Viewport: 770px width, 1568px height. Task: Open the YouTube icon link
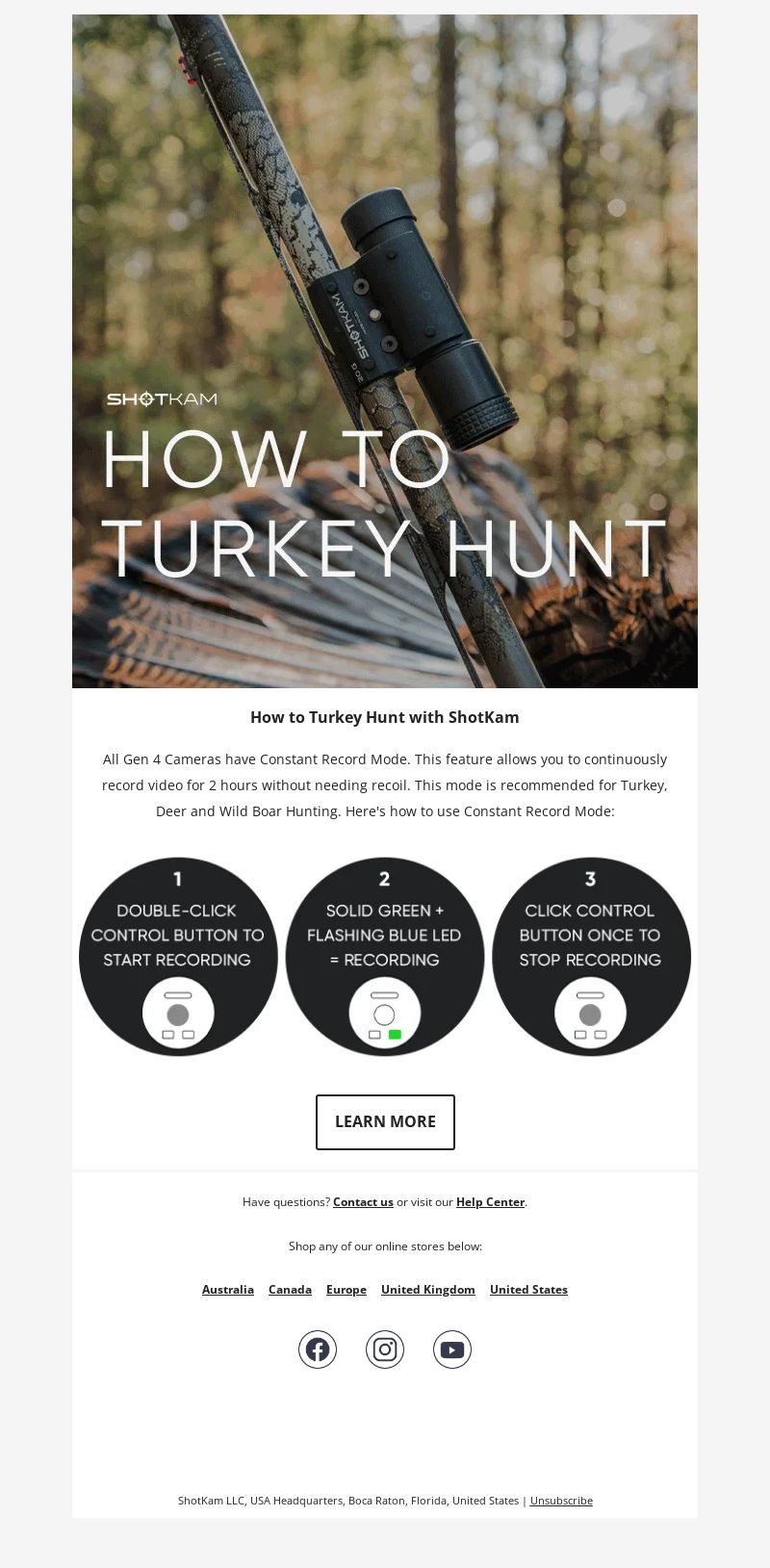[x=452, y=1350]
